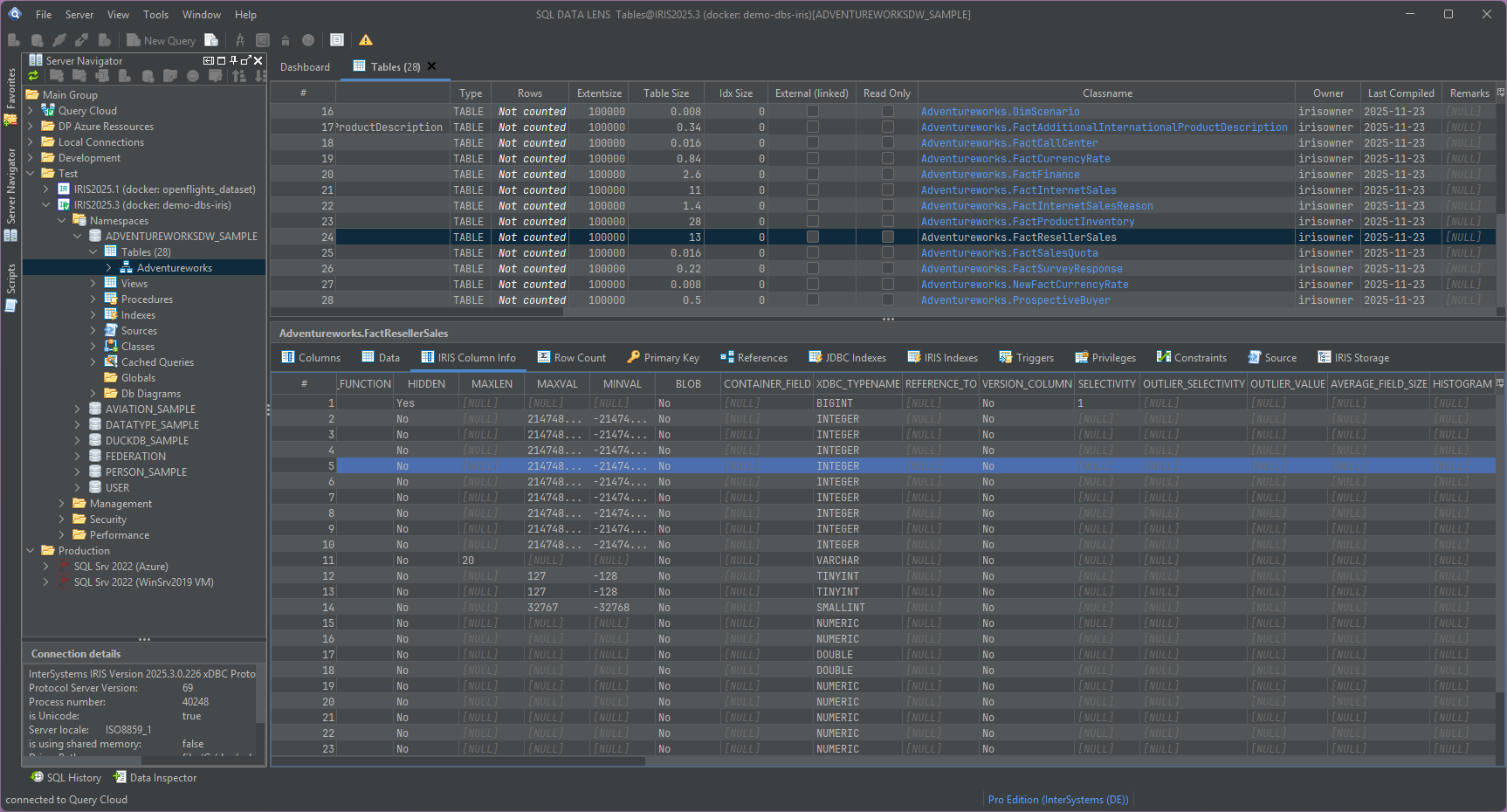The width and height of the screenshot is (1507, 812).
Task: Float the Server Navigator panel
Action: click(246, 60)
